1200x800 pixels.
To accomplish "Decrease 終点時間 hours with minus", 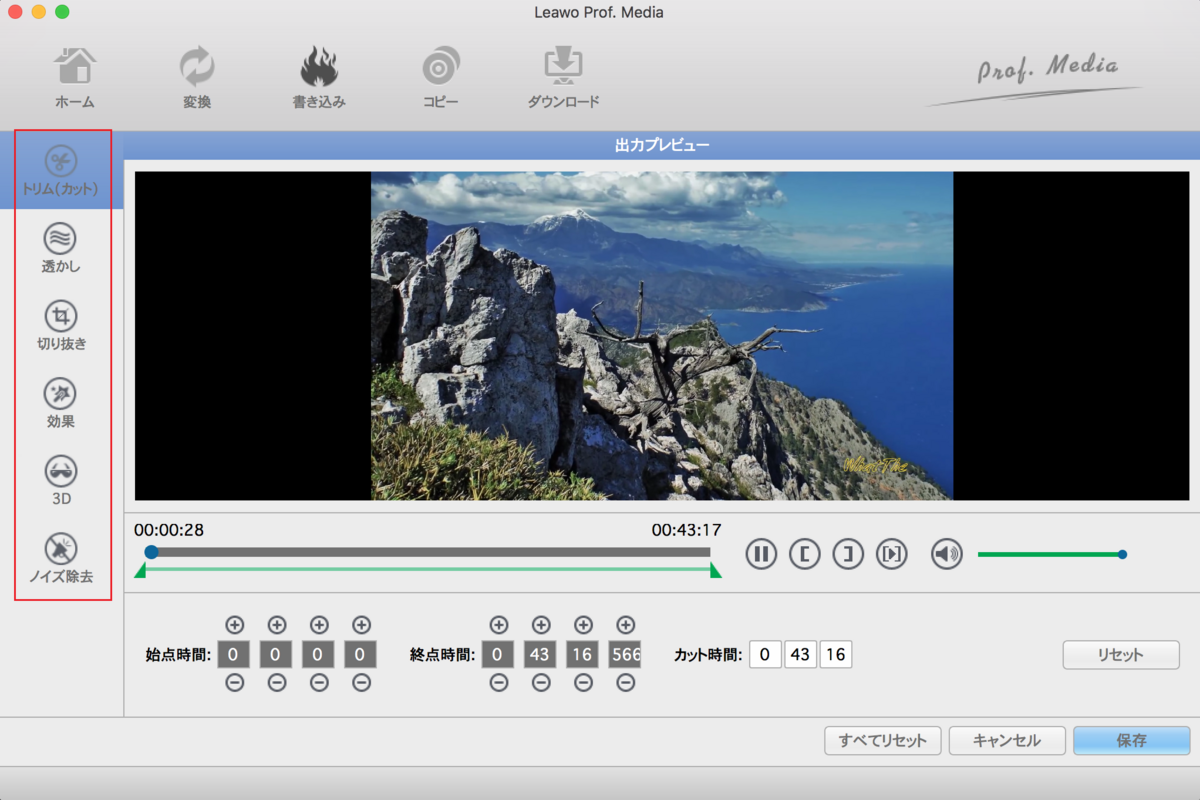I will point(499,683).
